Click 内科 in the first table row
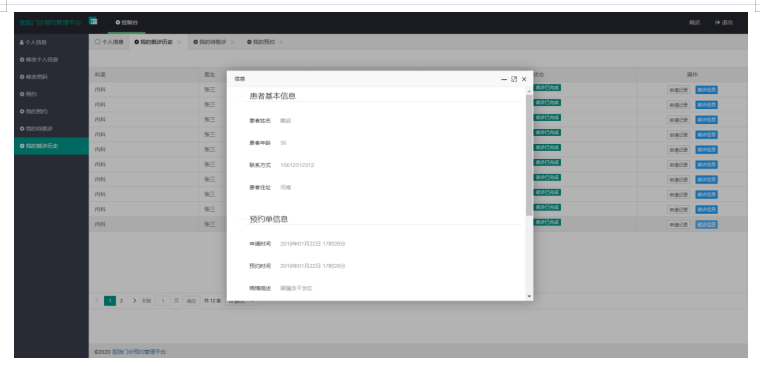Viewport: 760px width, 366px height. 100,90
